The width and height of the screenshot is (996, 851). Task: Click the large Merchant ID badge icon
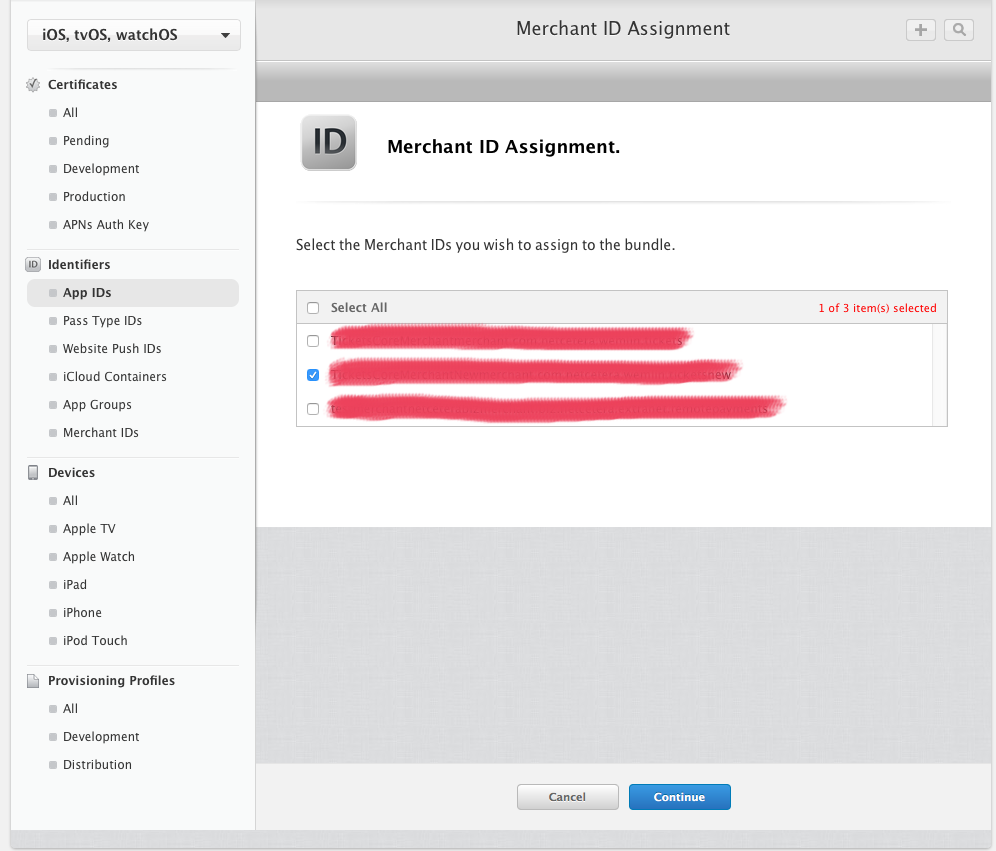[x=329, y=143]
